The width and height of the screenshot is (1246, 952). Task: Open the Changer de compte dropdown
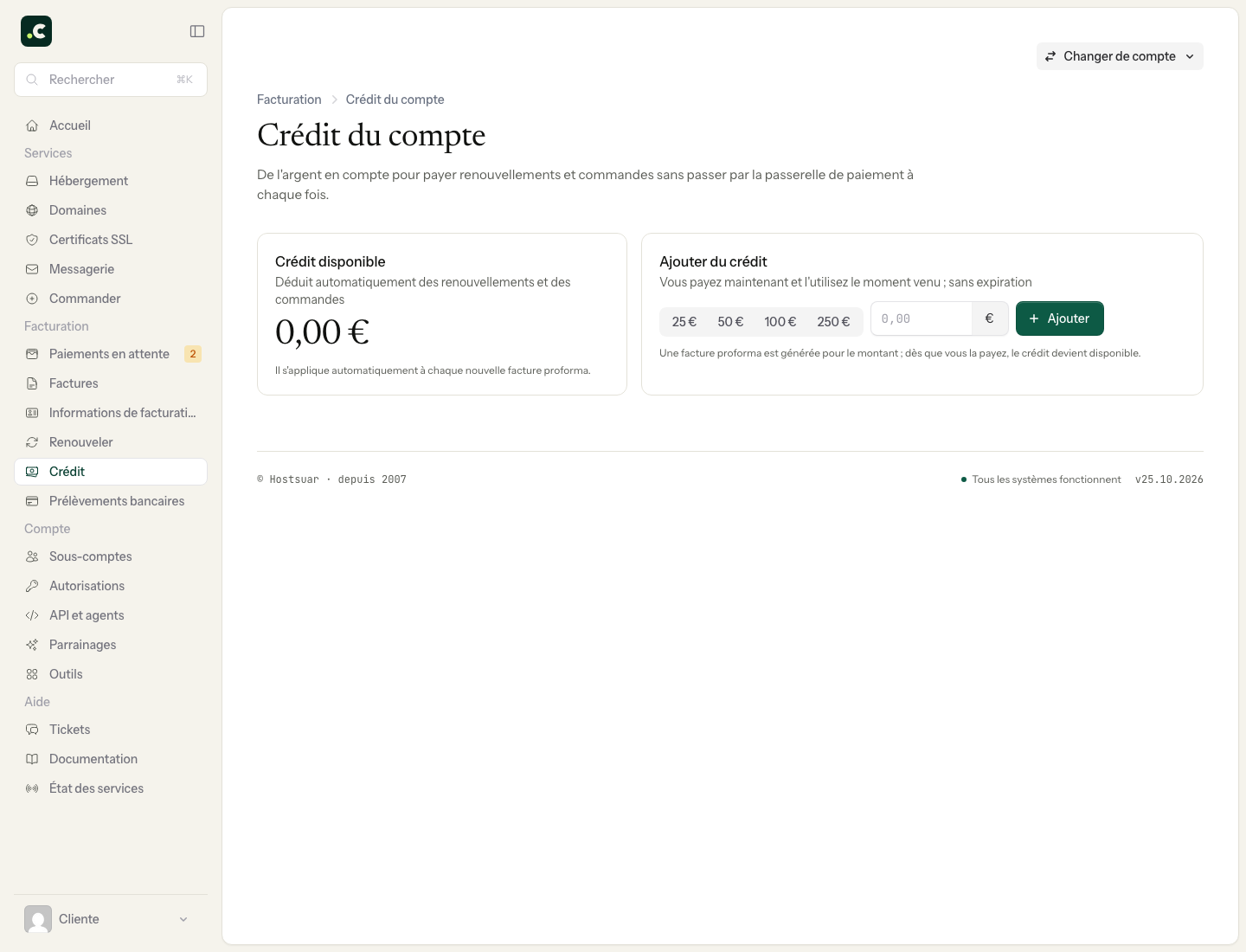1120,56
